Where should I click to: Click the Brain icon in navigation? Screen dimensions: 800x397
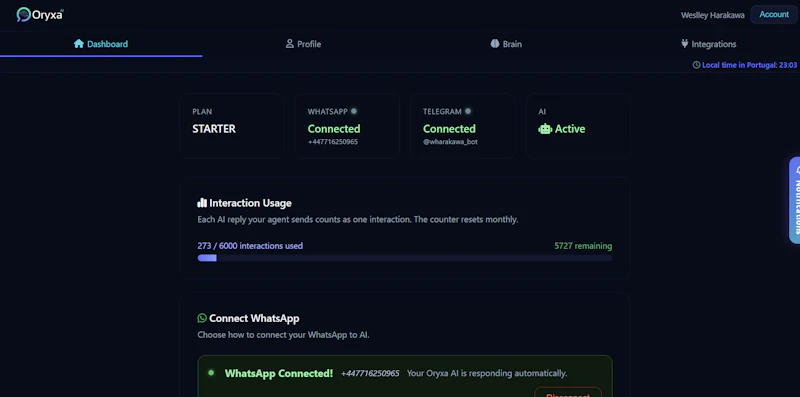pos(494,44)
